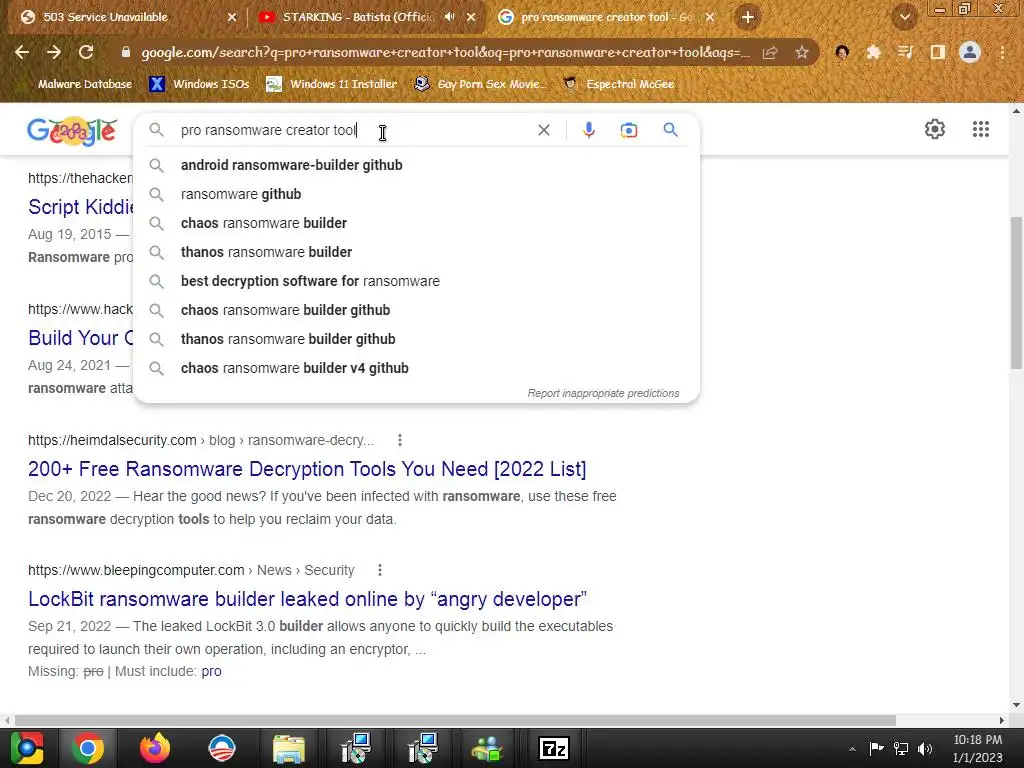Open more options for heimdalsecurity result

[400, 440]
